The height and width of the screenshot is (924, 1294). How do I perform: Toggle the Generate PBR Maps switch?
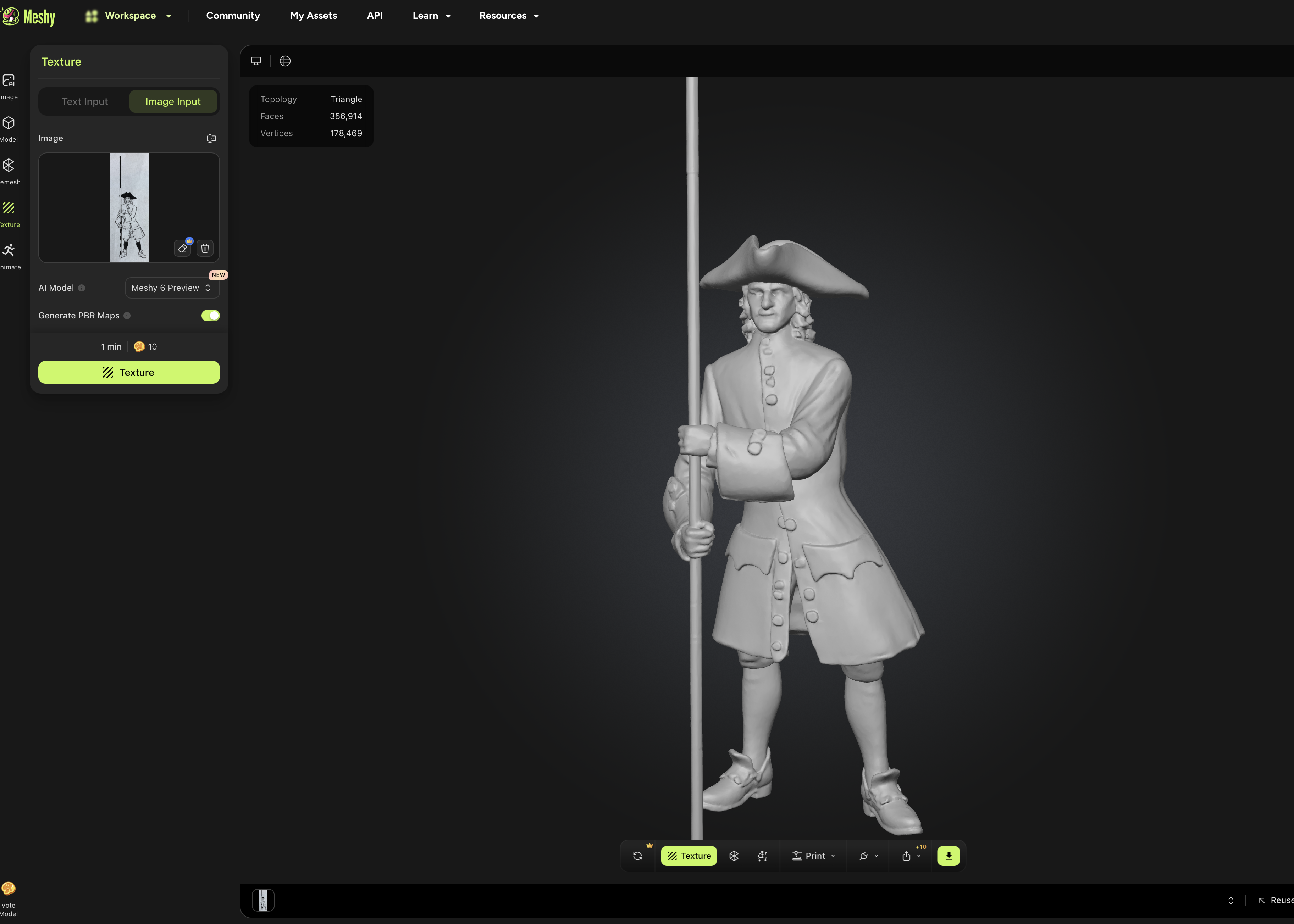point(210,315)
